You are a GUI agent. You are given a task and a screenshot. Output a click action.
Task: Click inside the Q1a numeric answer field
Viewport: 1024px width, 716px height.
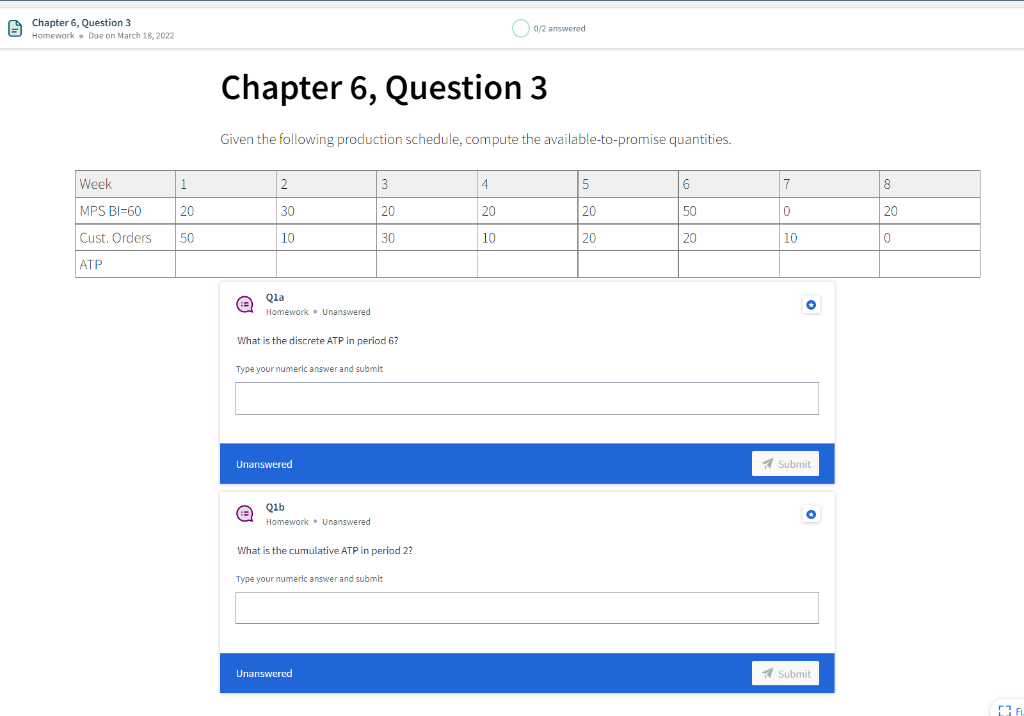pyautogui.click(x=526, y=398)
